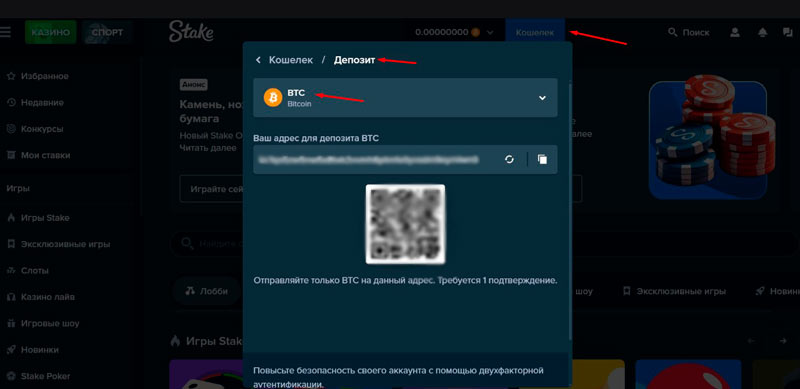Click the Казино лайв headset icon
This screenshot has height=389, width=800.
(x=11, y=297)
